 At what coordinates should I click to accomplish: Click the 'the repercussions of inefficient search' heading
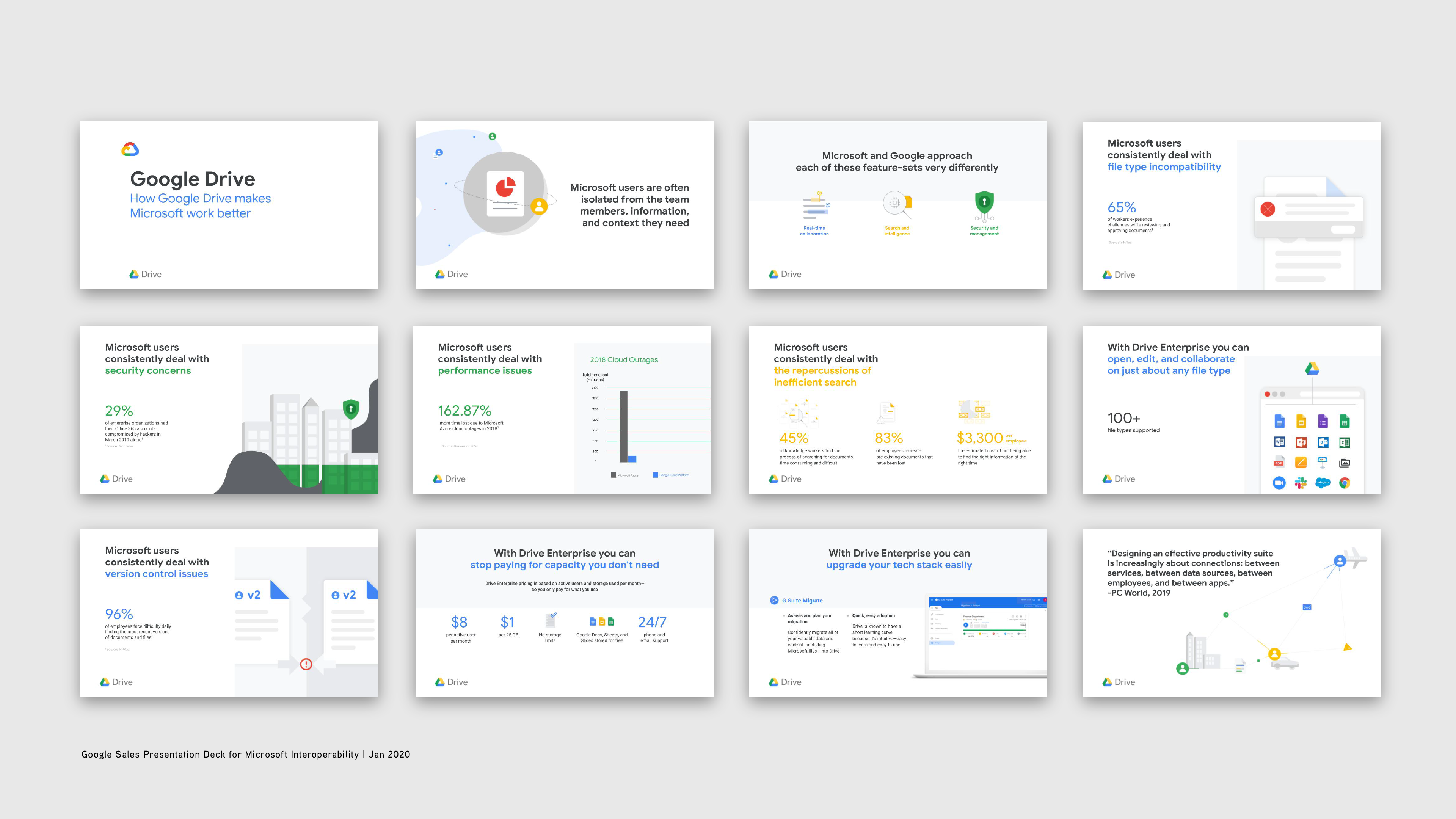[822, 377]
